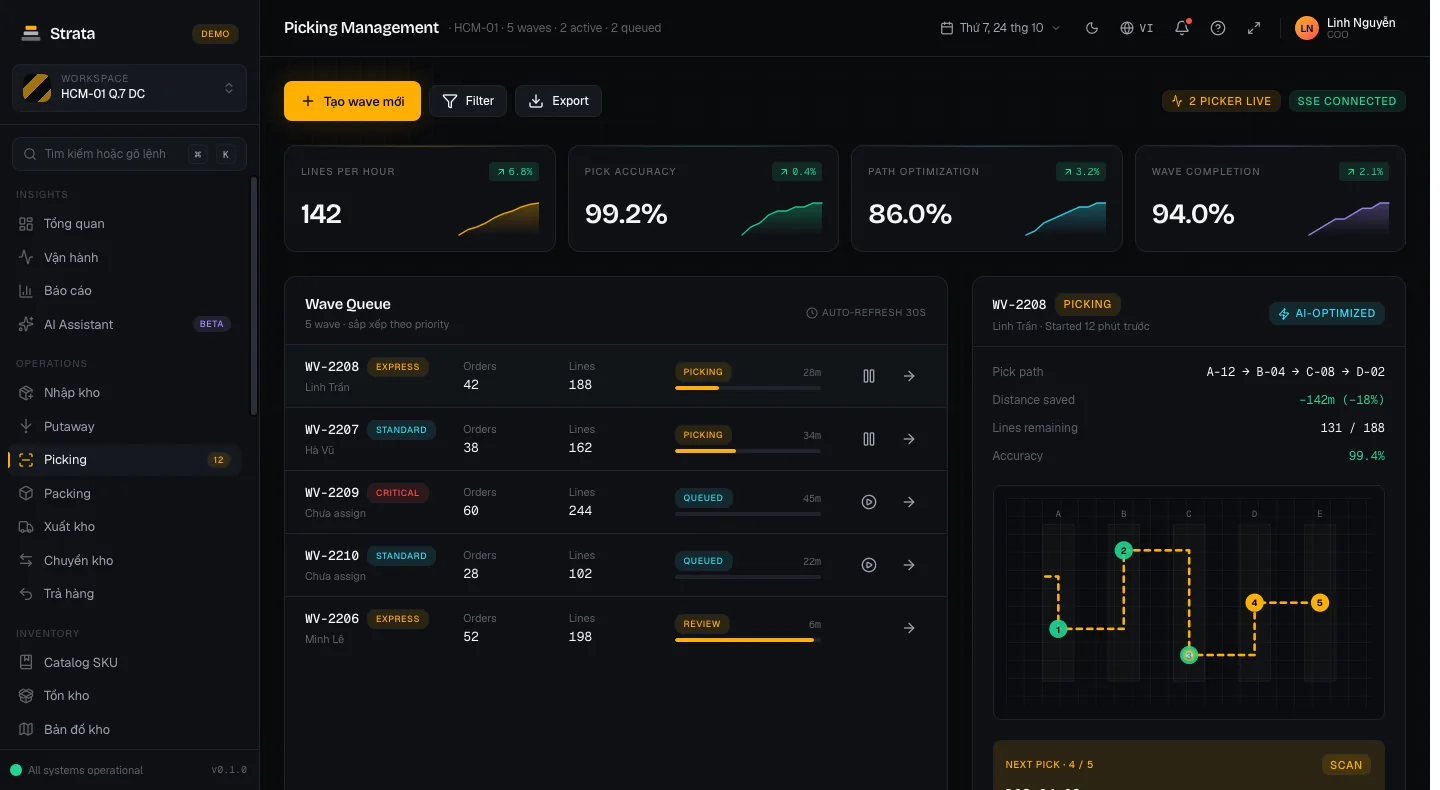Export the wave list
Image resolution: width=1440 pixels, height=790 pixels.
point(558,101)
